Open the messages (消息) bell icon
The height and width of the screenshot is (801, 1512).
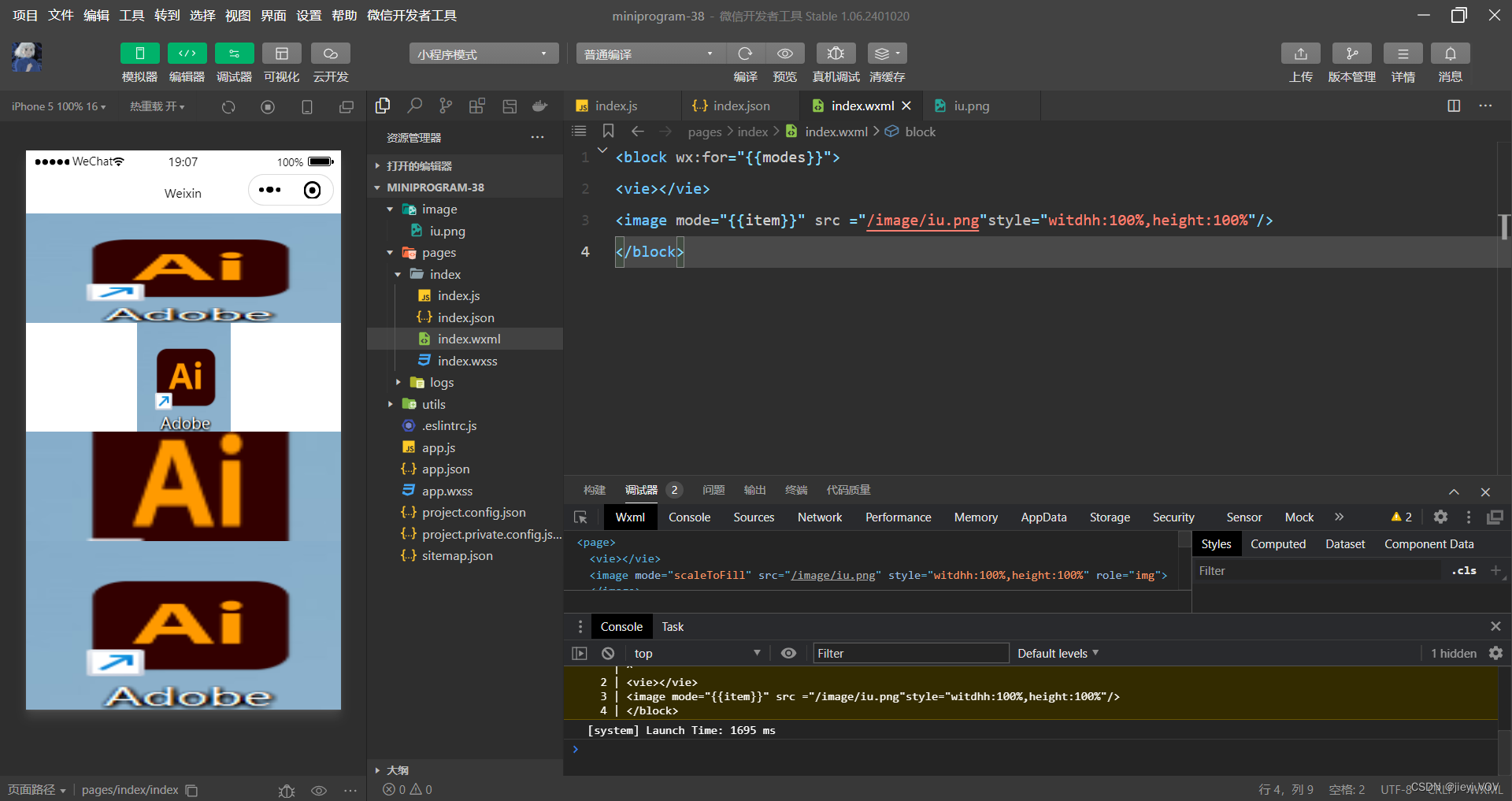click(x=1450, y=54)
